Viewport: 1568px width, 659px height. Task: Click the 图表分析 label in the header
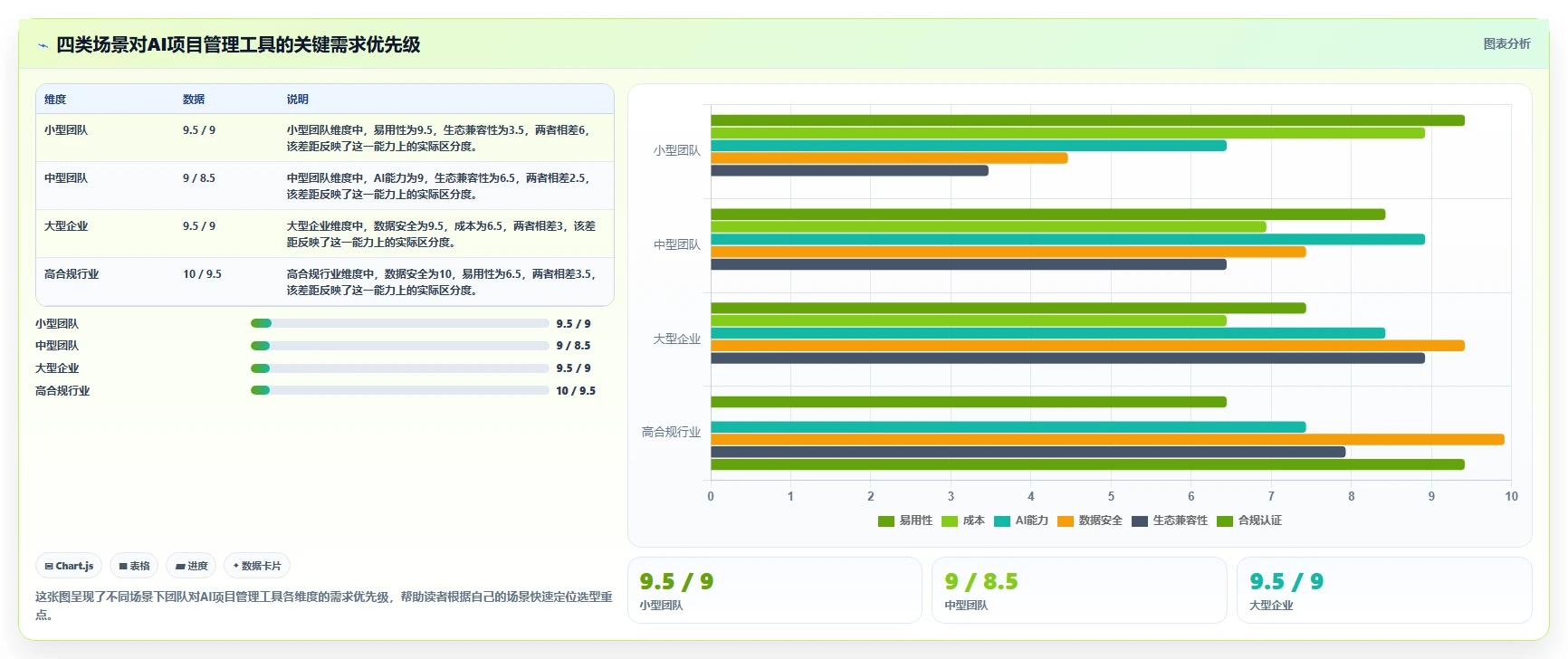pyautogui.click(x=1506, y=43)
